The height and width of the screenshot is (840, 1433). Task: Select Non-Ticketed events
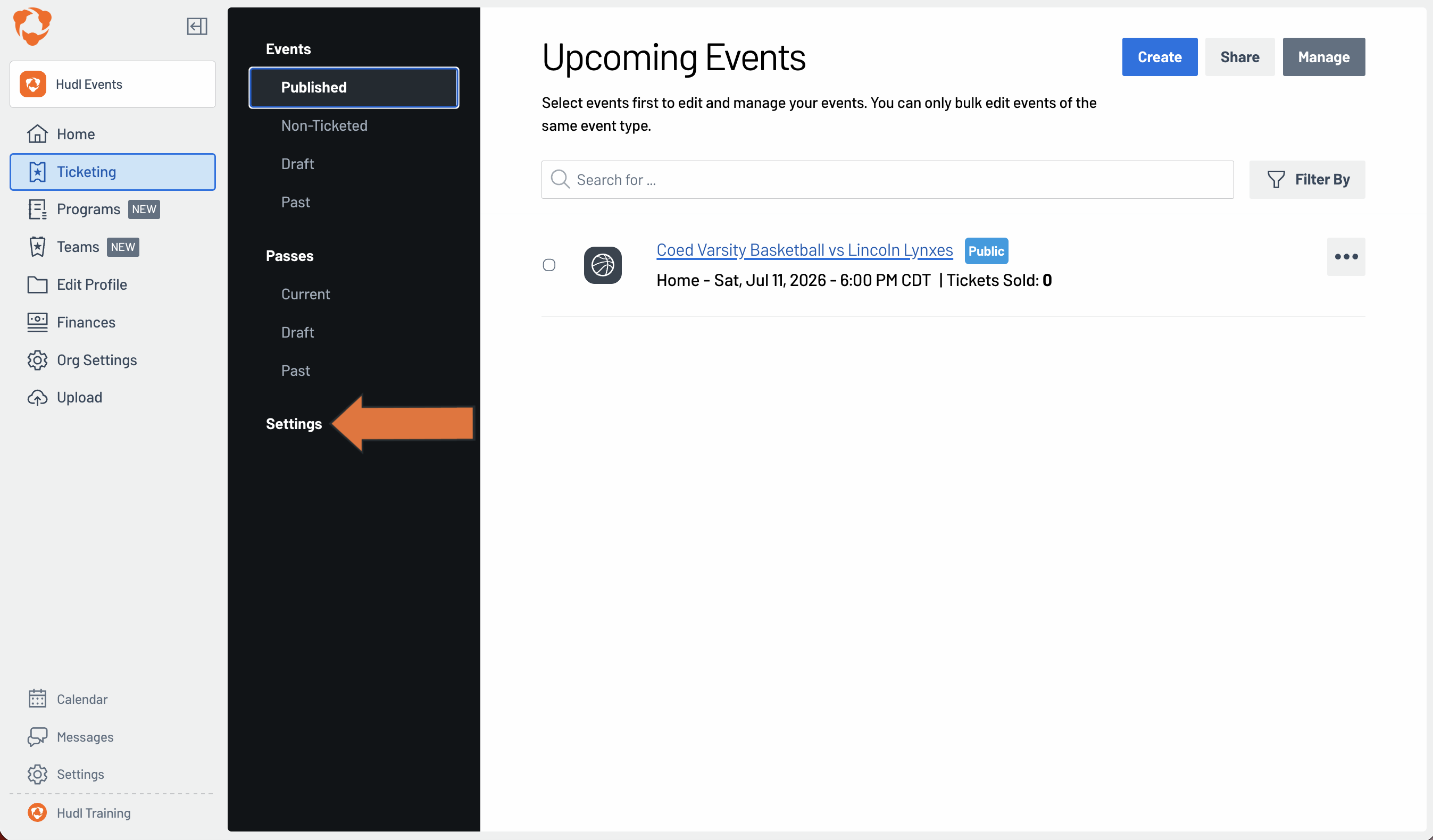(324, 125)
